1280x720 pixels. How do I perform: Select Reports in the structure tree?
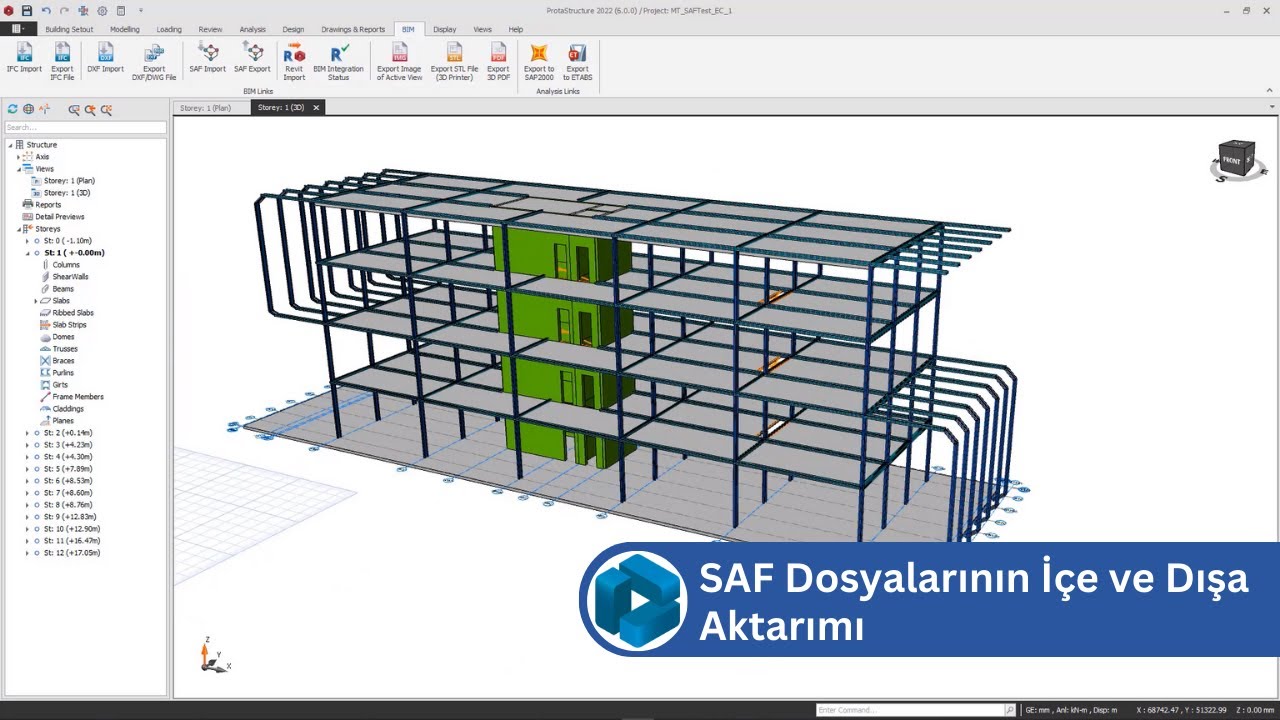click(48, 205)
